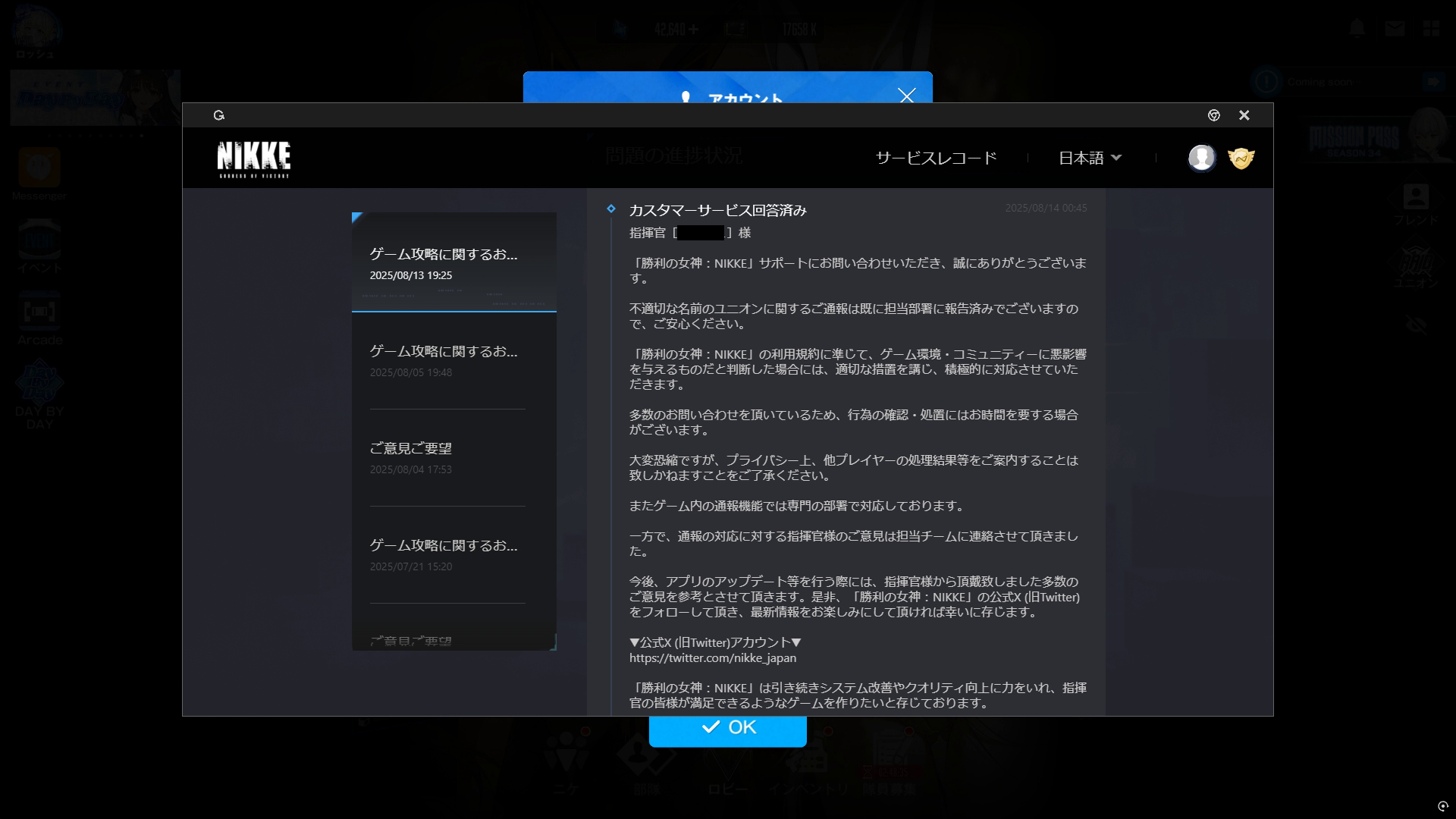1456x819 pixels.
Task: Open the notification bell in the game
Action: pyautogui.click(x=1357, y=29)
